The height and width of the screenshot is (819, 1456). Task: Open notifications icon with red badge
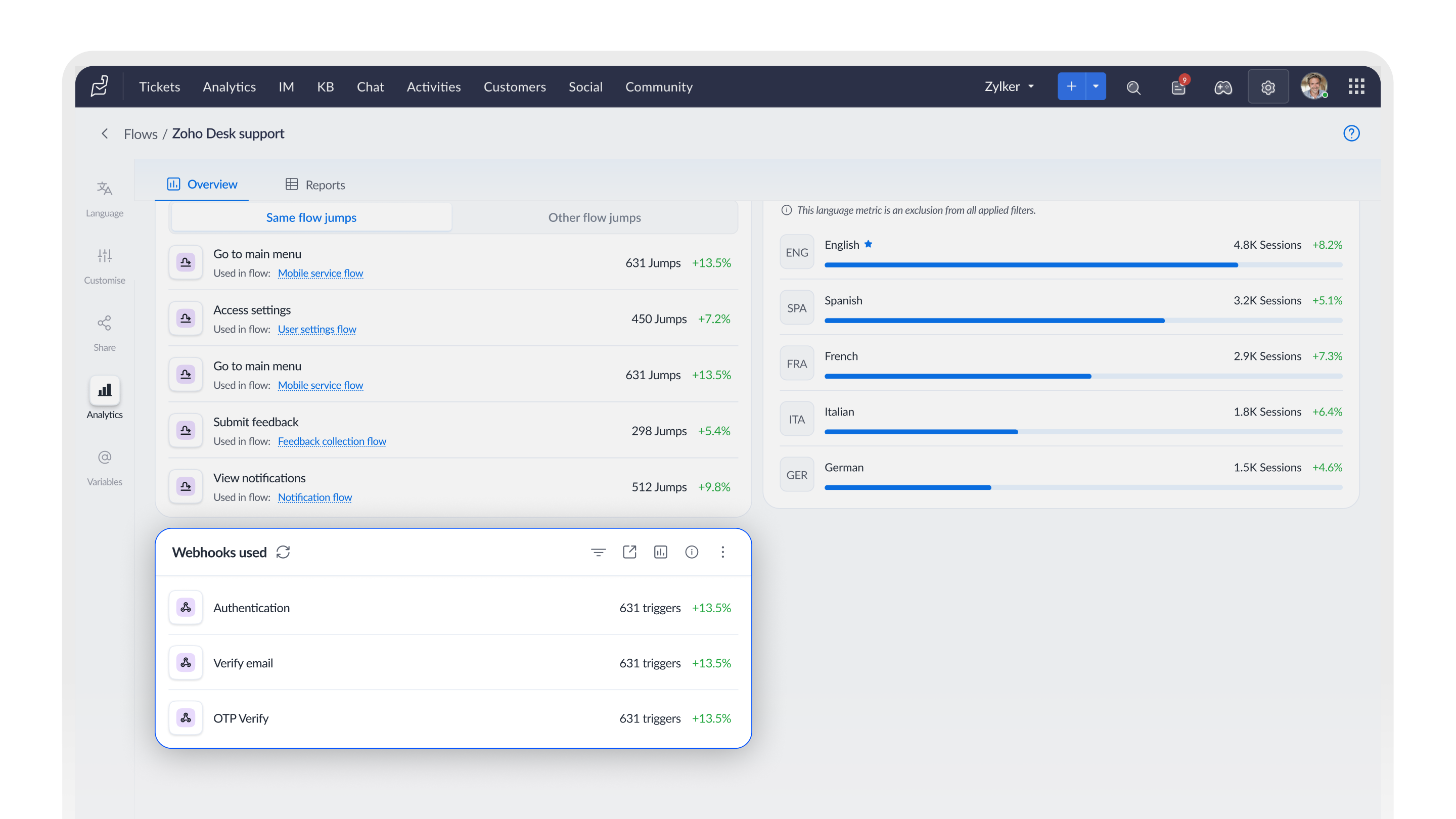[1179, 86]
